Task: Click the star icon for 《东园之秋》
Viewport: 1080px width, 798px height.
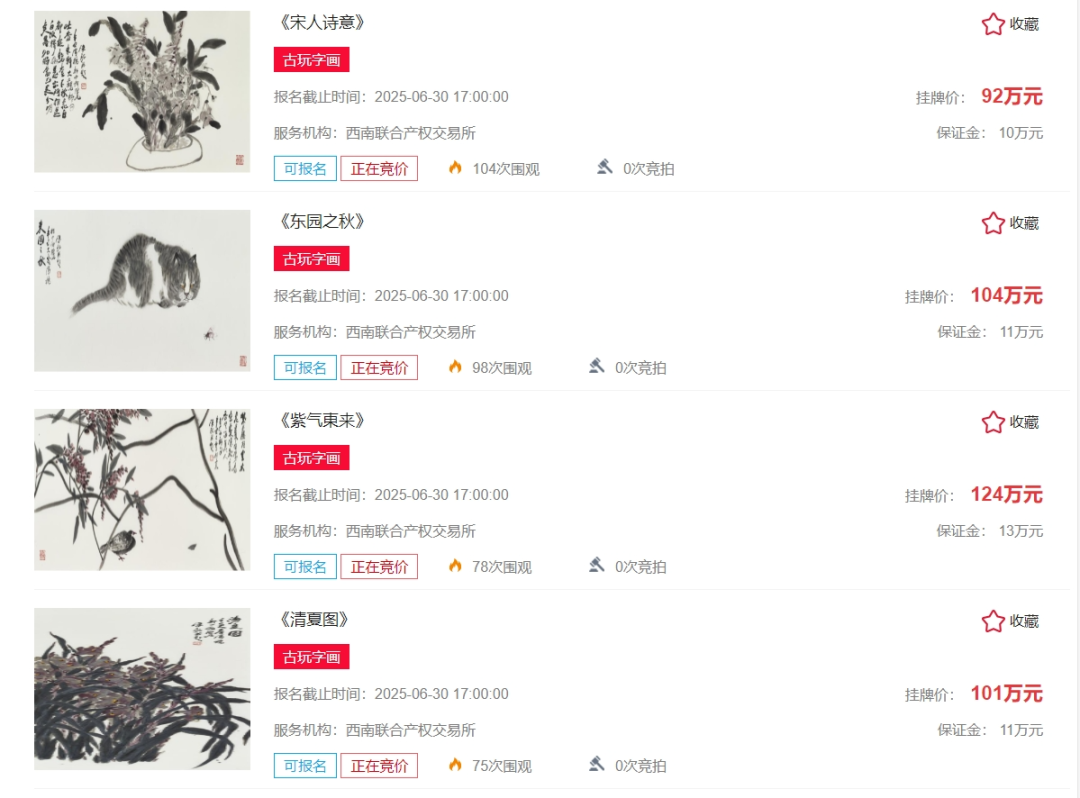Action: pos(993,223)
